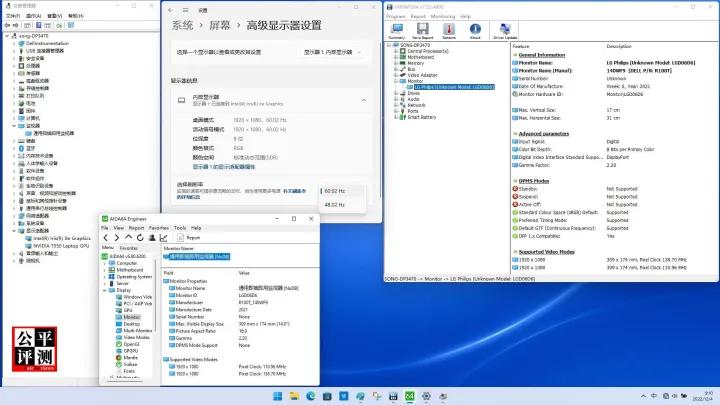The width and height of the screenshot is (720, 405).
Task: Click the AIDA64 taskbar icon
Action: [x=410, y=396]
